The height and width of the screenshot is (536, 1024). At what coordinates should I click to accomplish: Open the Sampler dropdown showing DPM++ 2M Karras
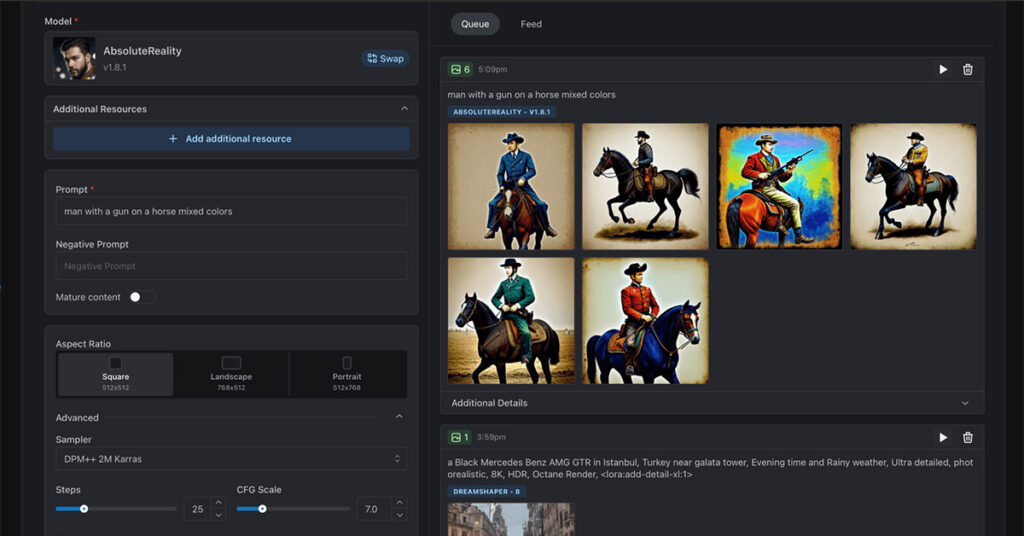tap(231, 459)
